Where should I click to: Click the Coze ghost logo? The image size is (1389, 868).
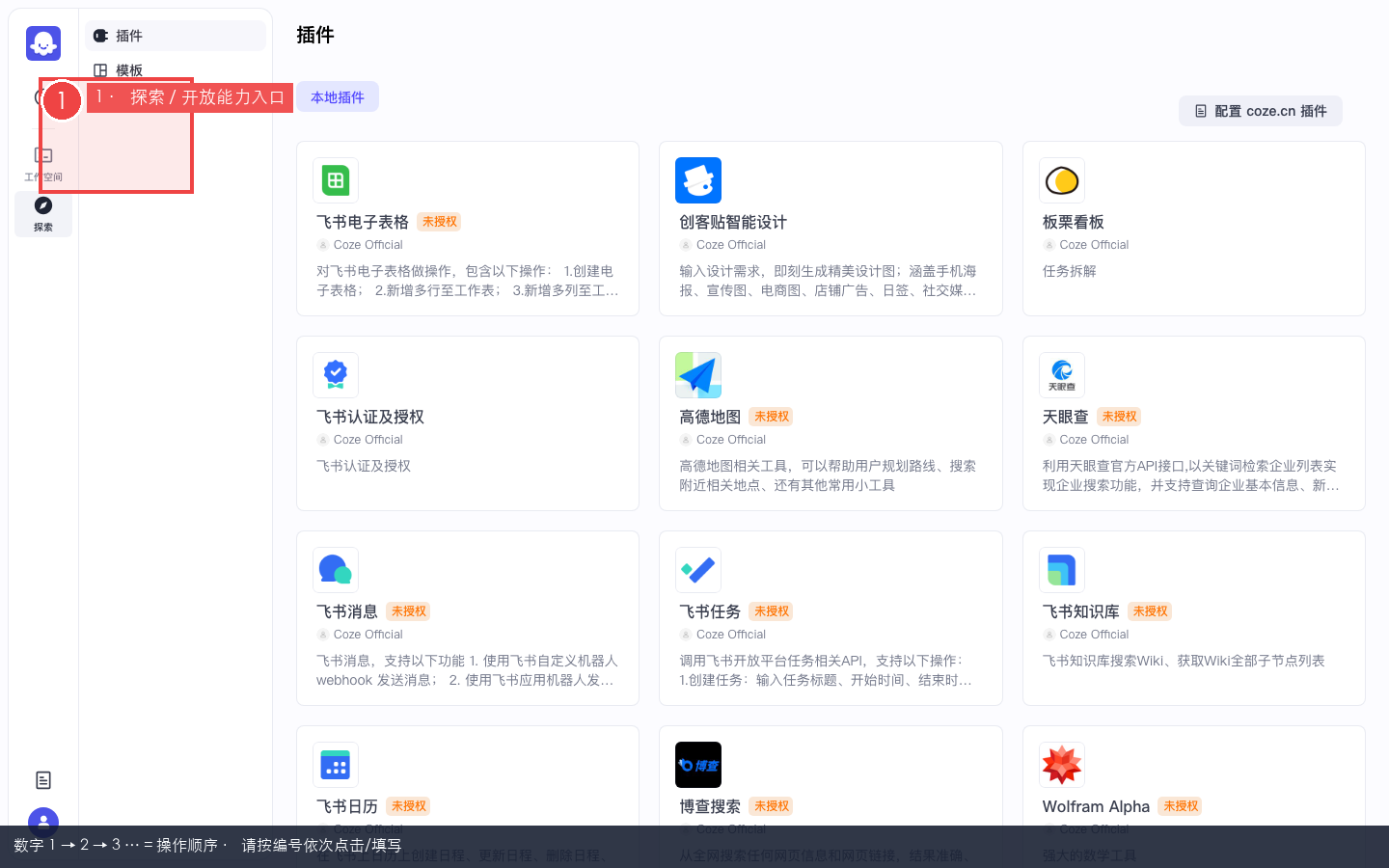pos(43,43)
